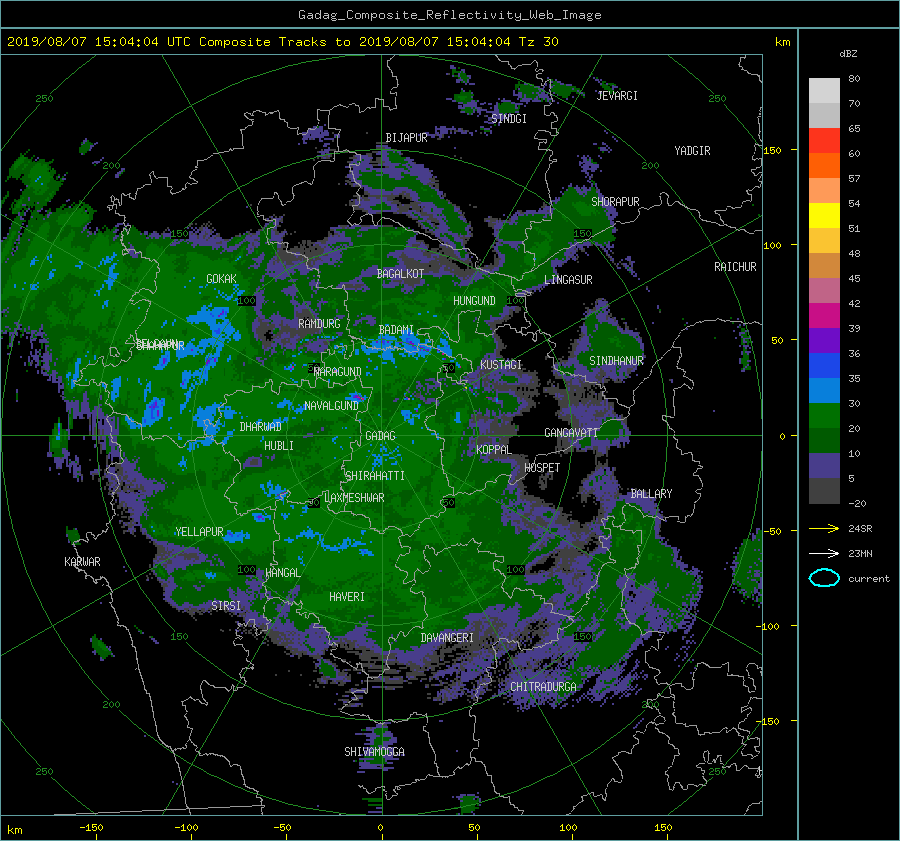Click the GADAG radar center label
The width and height of the screenshot is (900, 841).
381,436
